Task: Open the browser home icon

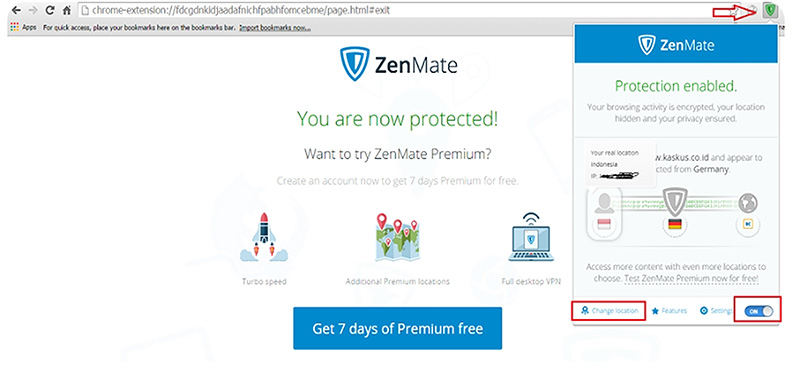Action: (x=66, y=10)
